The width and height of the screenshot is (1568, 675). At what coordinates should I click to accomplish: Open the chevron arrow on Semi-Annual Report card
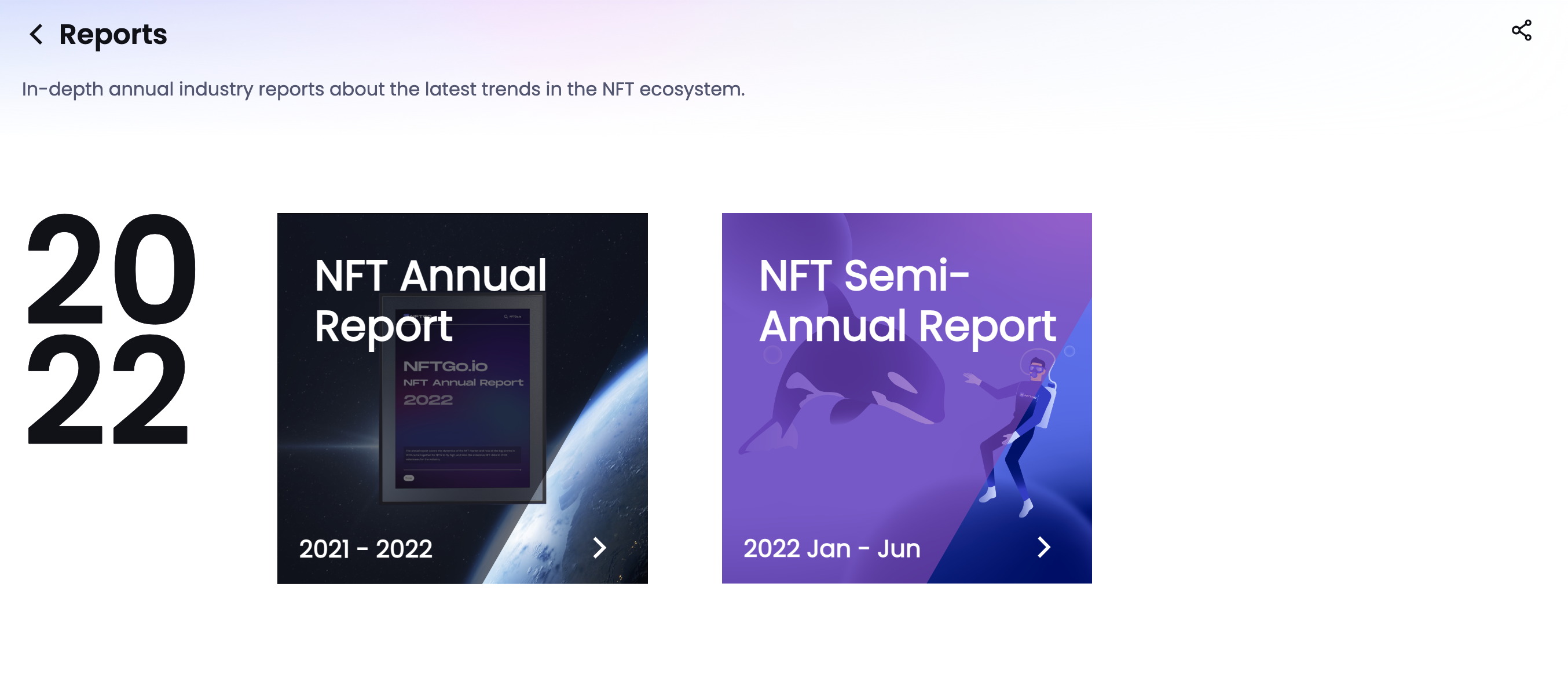[x=1043, y=547]
